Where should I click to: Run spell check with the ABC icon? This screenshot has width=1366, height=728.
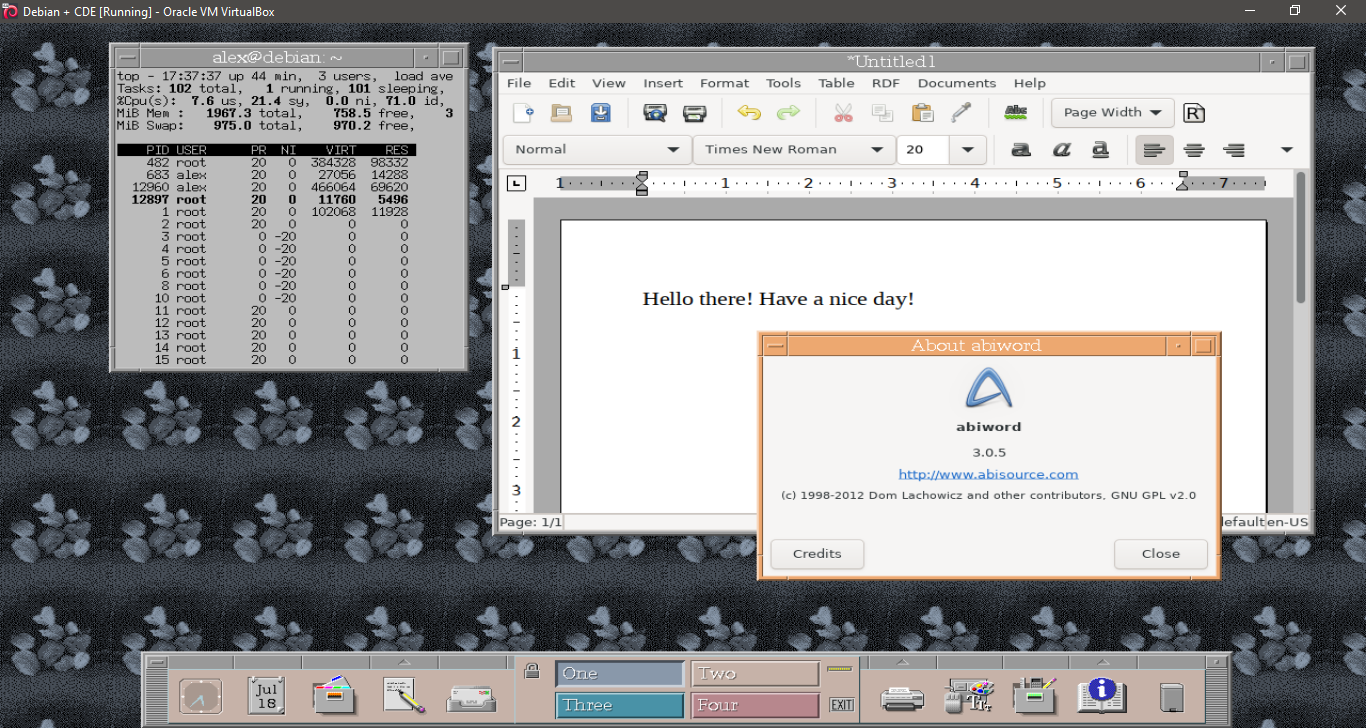1016,112
